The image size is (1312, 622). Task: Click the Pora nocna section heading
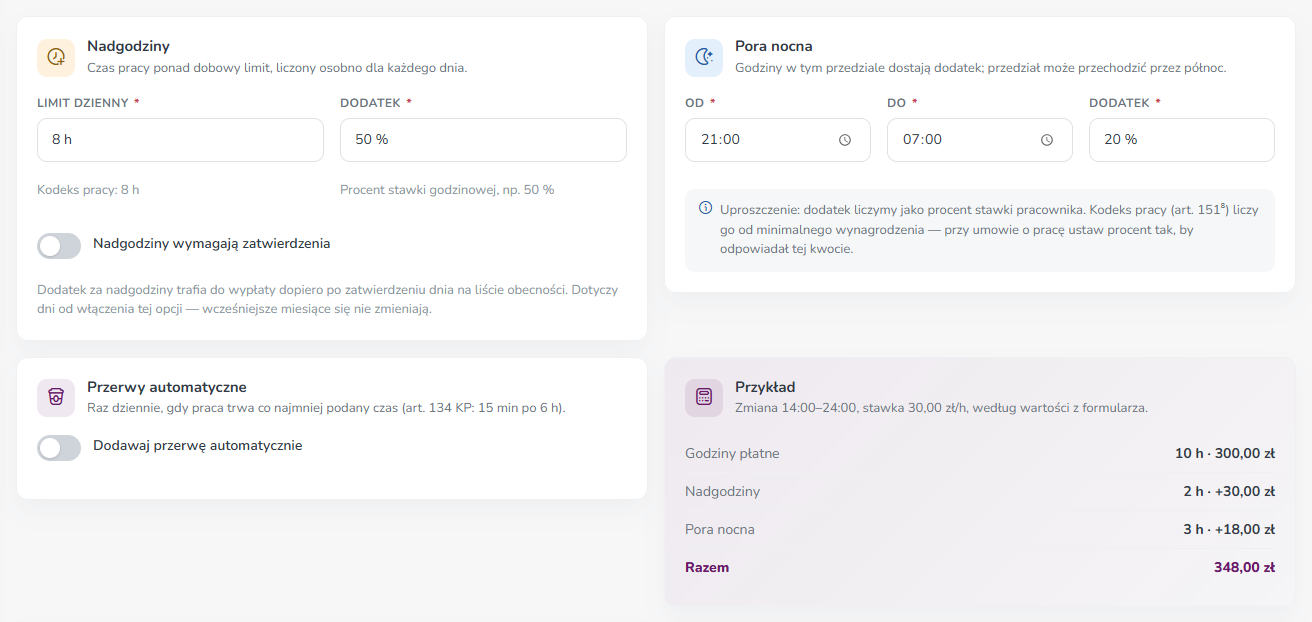pyautogui.click(x=774, y=46)
